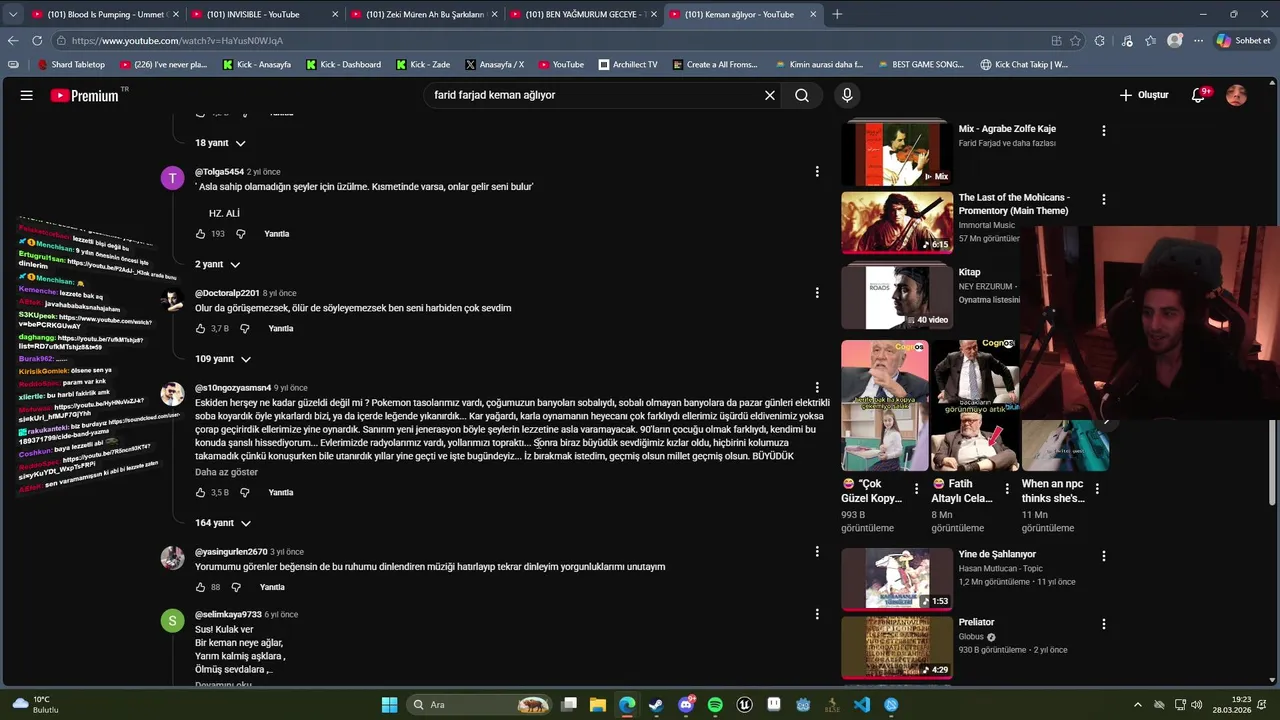1280x720 pixels.
Task: Open more options for @yasingurlen2670 comment
Action: coord(817,551)
